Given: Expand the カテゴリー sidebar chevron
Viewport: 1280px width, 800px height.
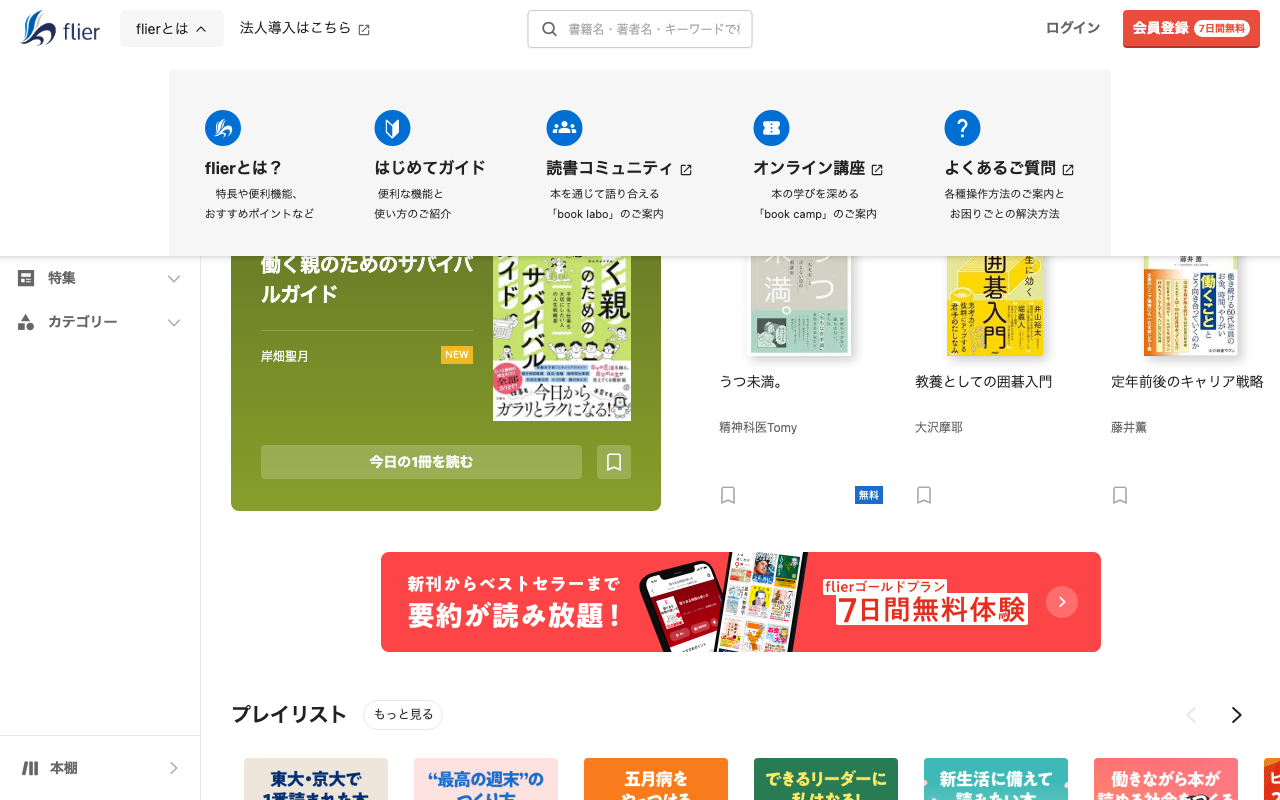Looking at the screenshot, I should point(174,322).
